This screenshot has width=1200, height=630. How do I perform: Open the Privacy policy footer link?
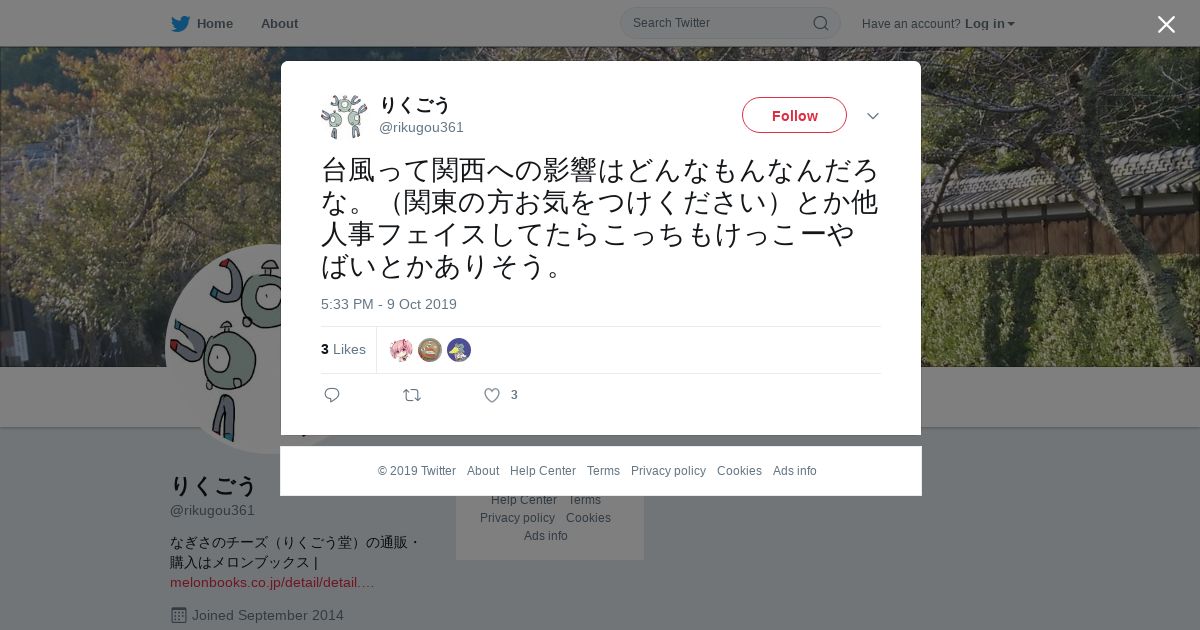tap(668, 471)
